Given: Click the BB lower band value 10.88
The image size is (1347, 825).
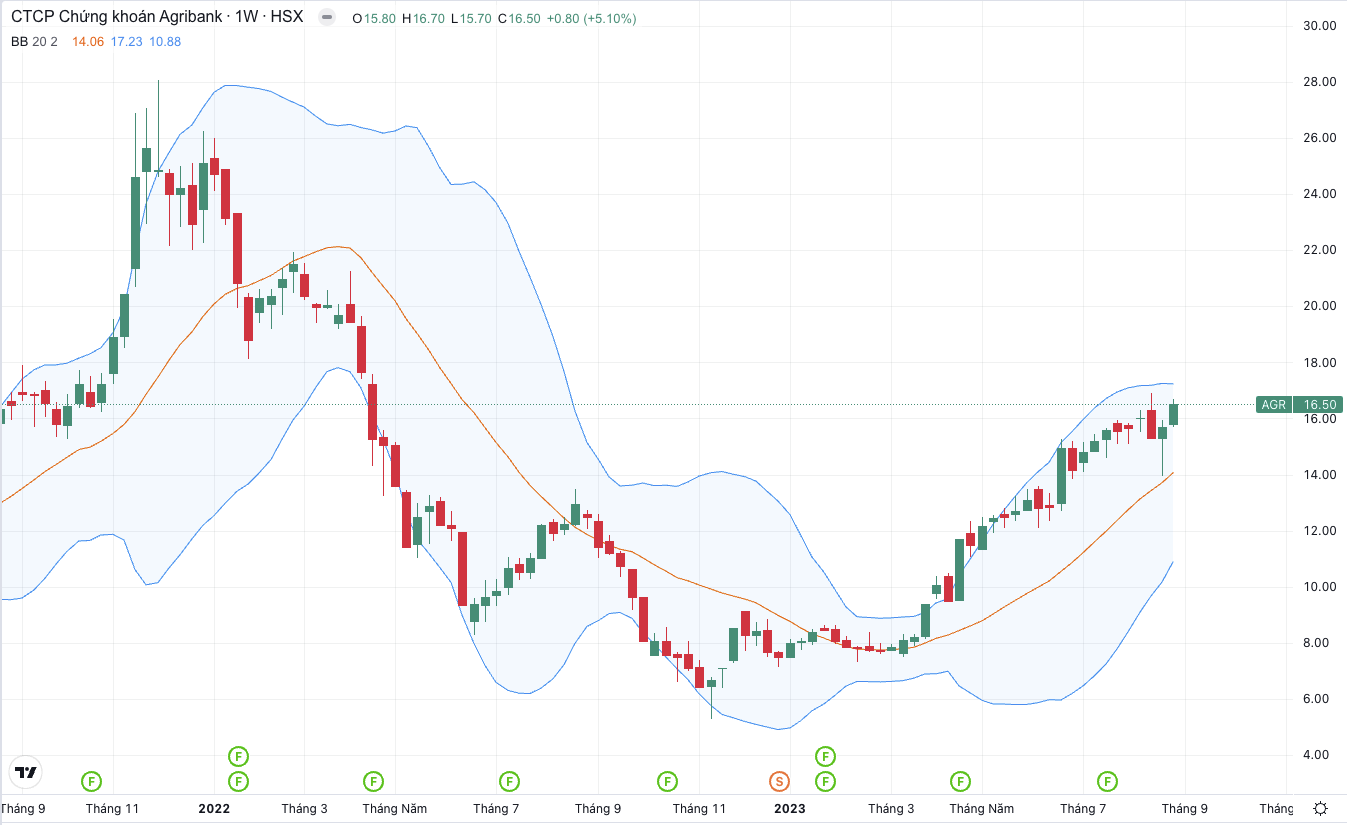Looking at the screenshot, I should click(x=164, y=41).
